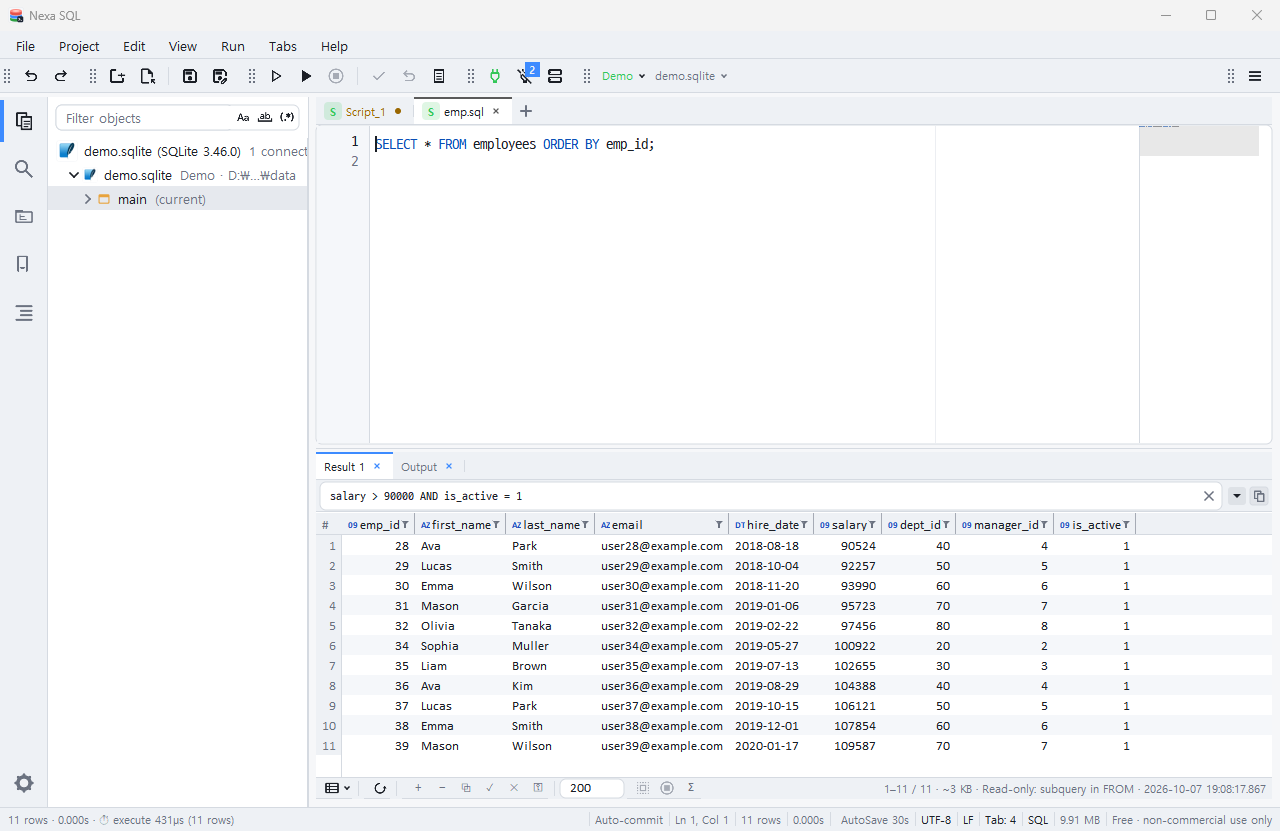This screenshot has width=1280, height=831.
Task: Open a script file from toolbar
Action: [148, 76]
